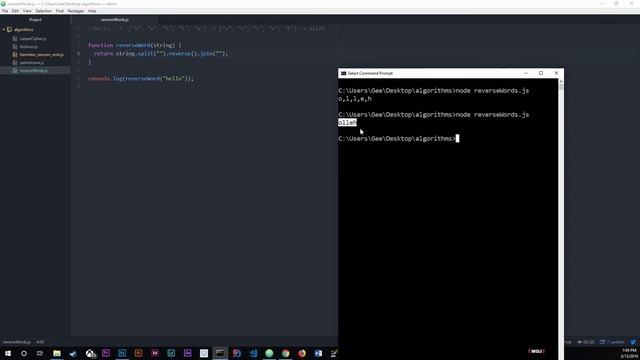Open the Help menu in Atom
This screenshot has height=360, width=640.
pyautogui.click(x=92, y=11)
